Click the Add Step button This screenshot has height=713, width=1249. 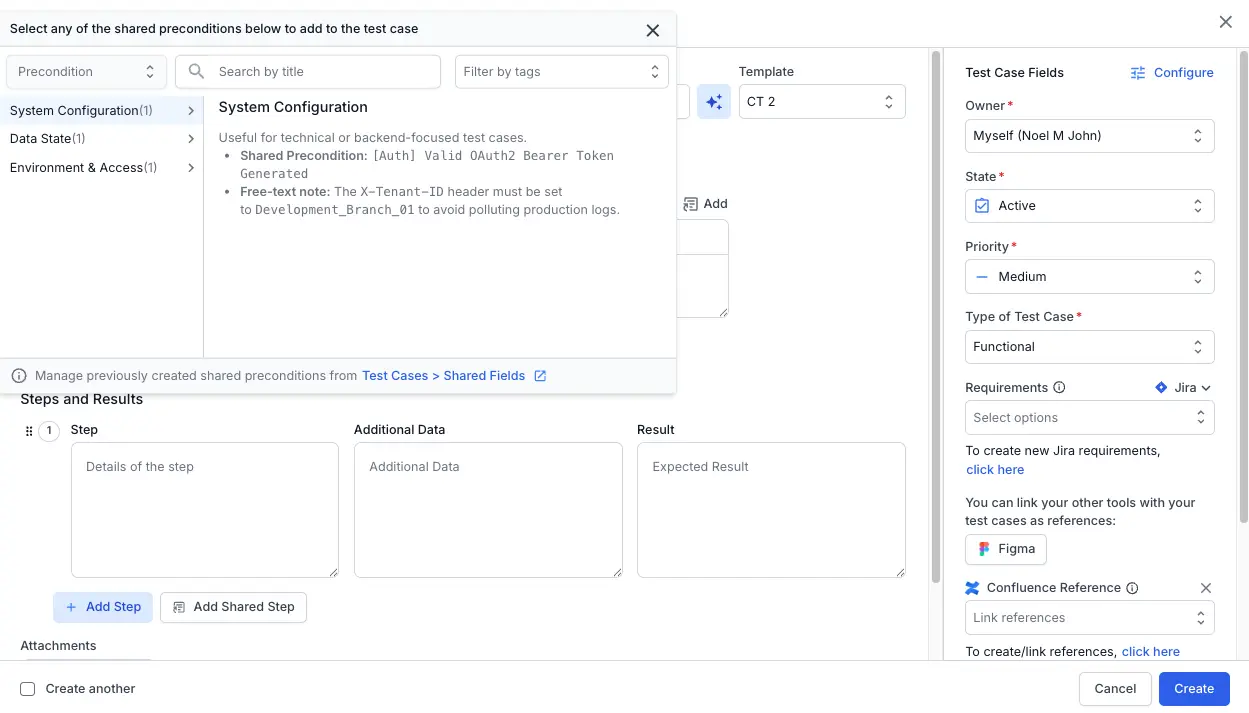coord(103,606)
